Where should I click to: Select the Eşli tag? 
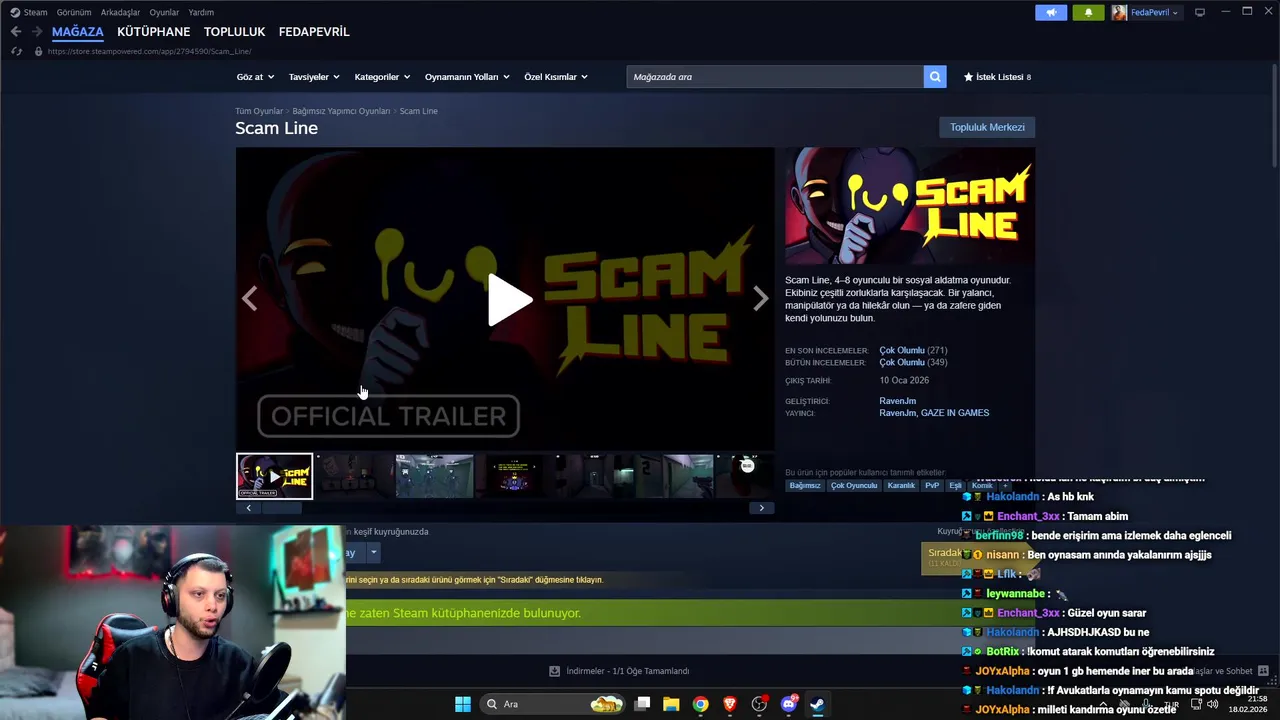(x=955, y=486)
